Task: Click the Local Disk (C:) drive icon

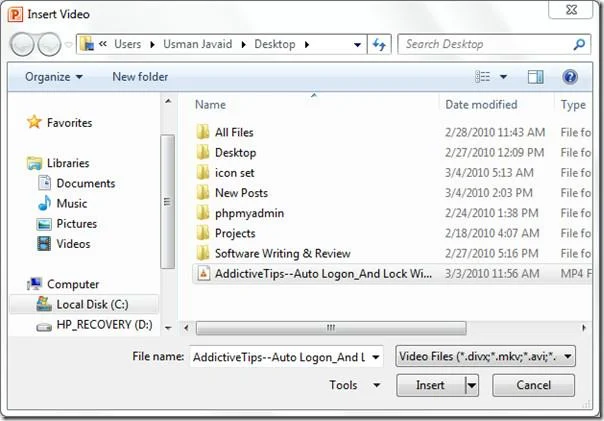Action: pyautogui.click(x=44, y=304)
